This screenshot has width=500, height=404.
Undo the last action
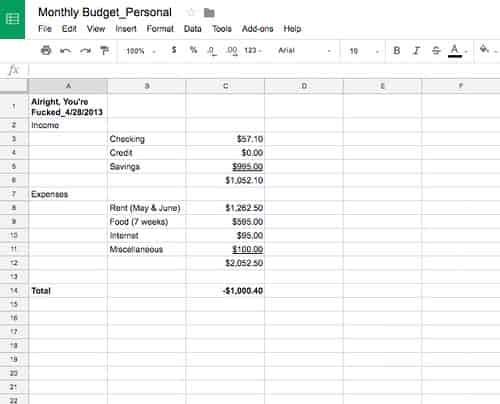65,51
